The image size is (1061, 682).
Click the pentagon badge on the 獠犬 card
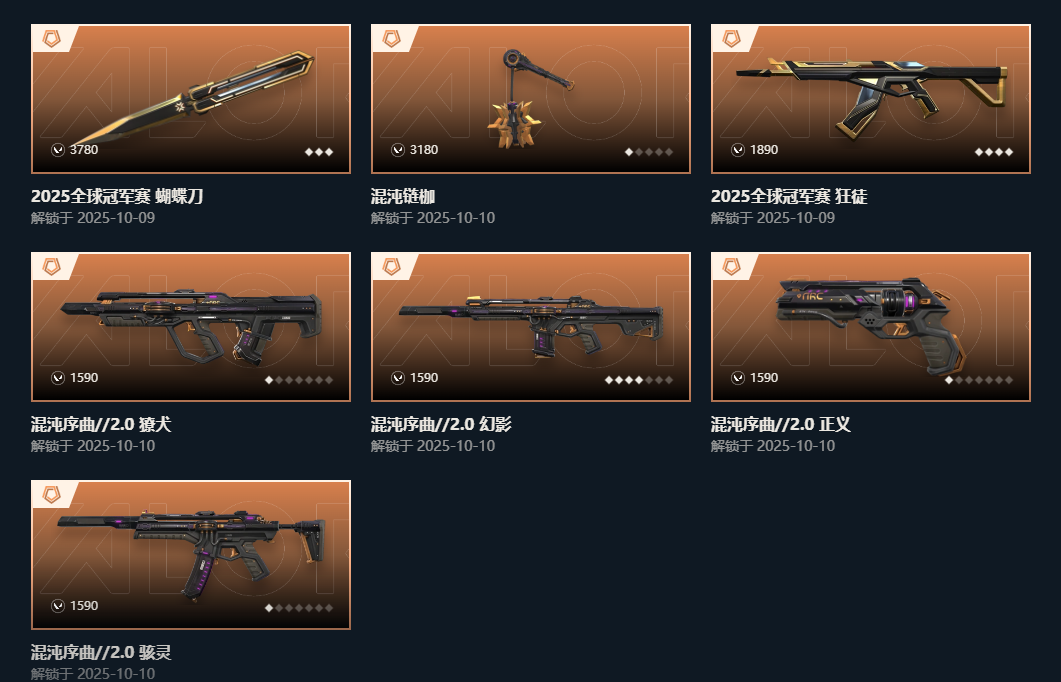pos(51,267)
